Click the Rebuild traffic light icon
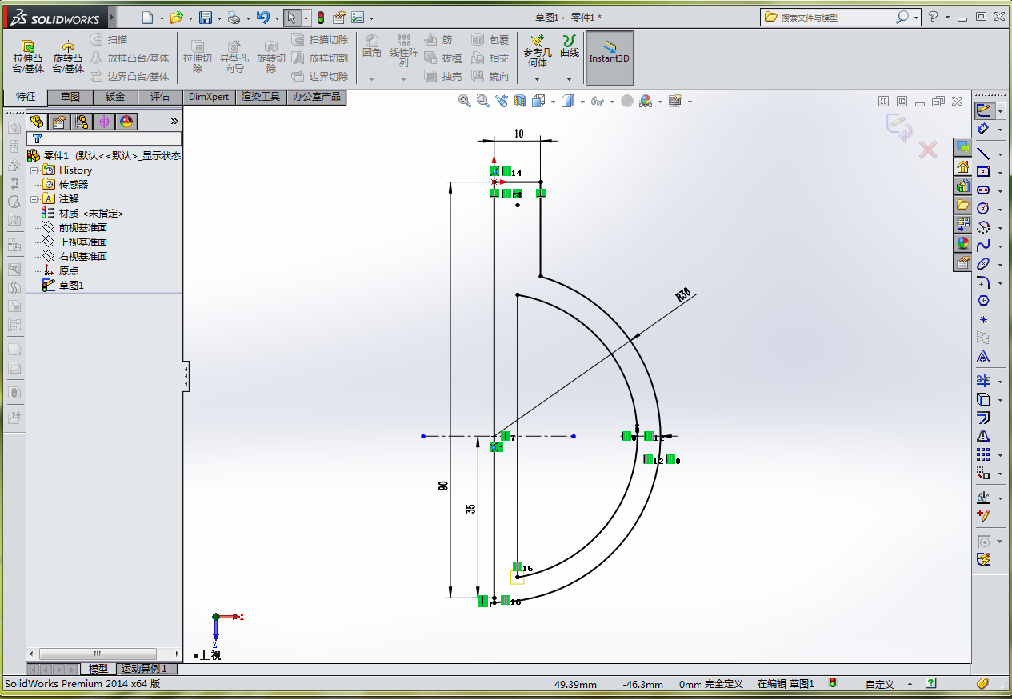This screenshot has height=699, width=1012. tap(320, 17)
